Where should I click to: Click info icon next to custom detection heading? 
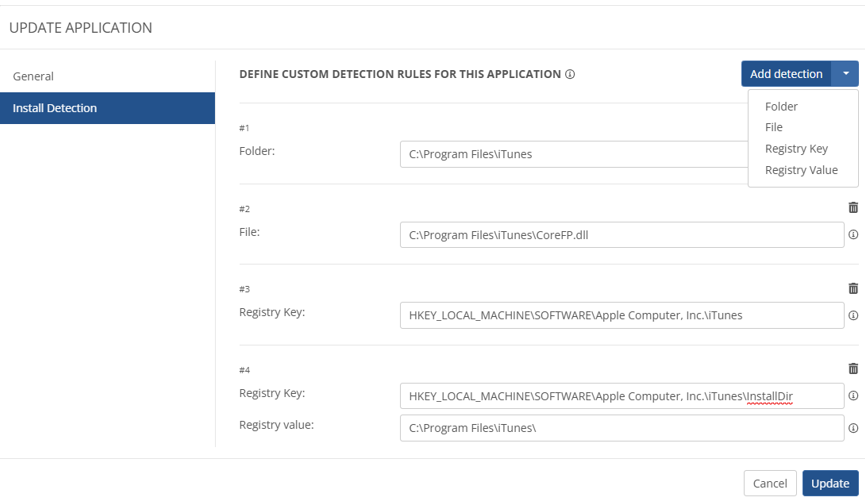(x=570, y=74)
